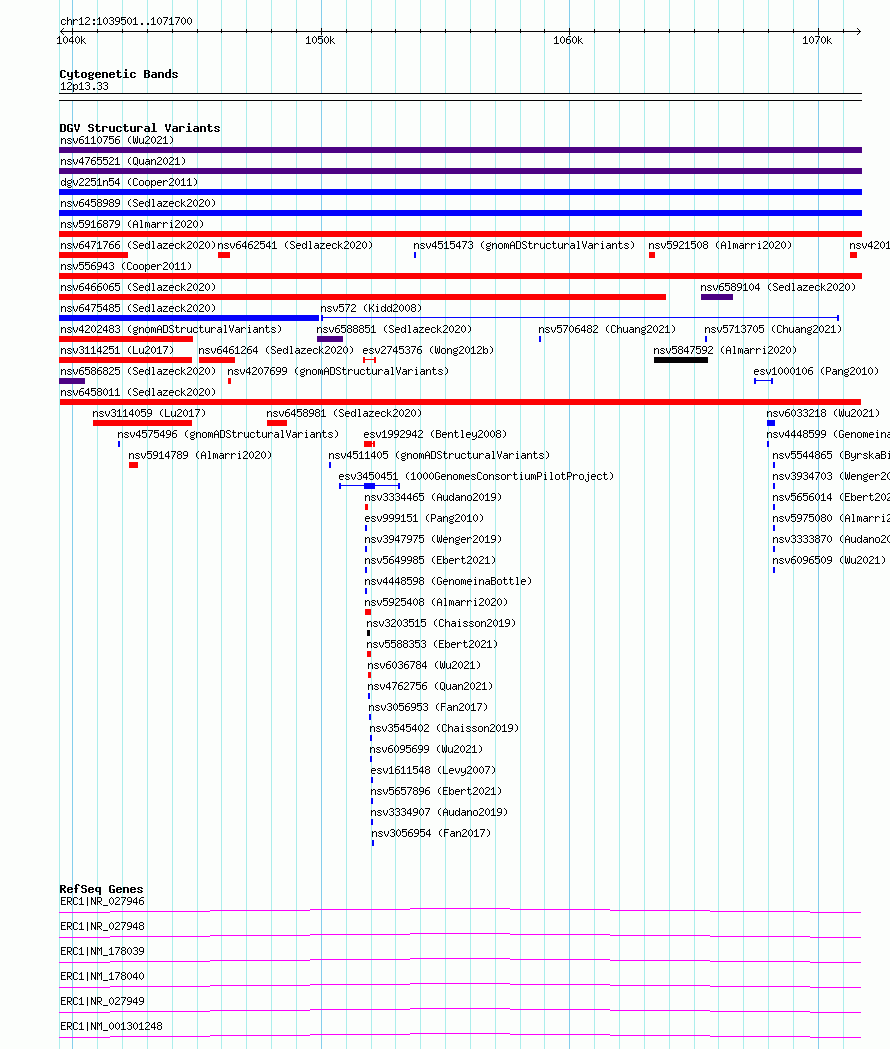Click the nsv6471766 (Sedlazeck2020) label
890x1049 pixels.
tap(138, 246)
